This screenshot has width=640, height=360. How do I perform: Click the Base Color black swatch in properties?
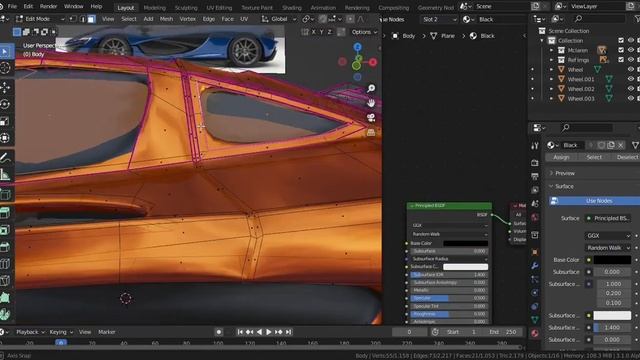pyautogui.click(x=612, y=260)
